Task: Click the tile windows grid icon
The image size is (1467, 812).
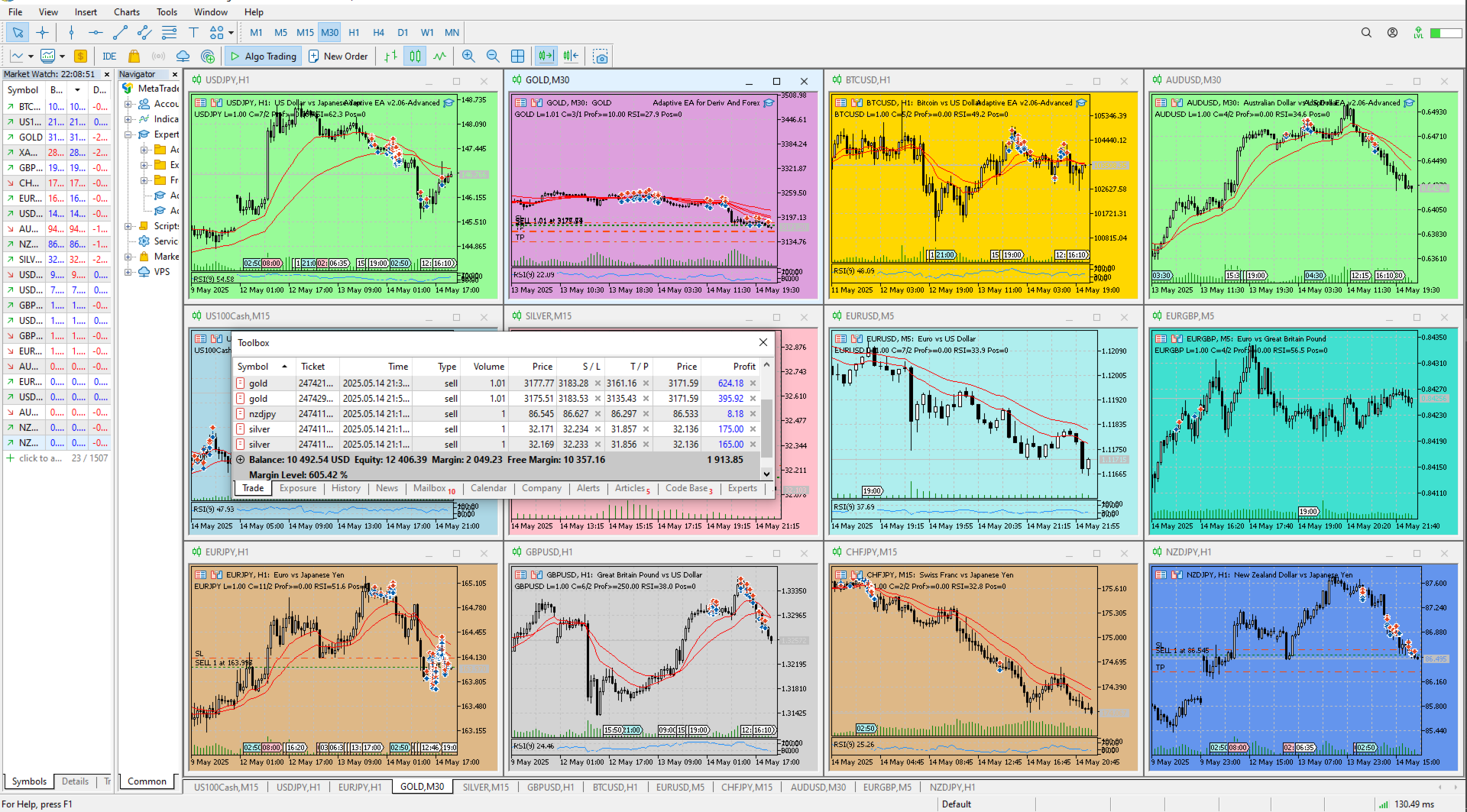Action: (x=517, y=56)
